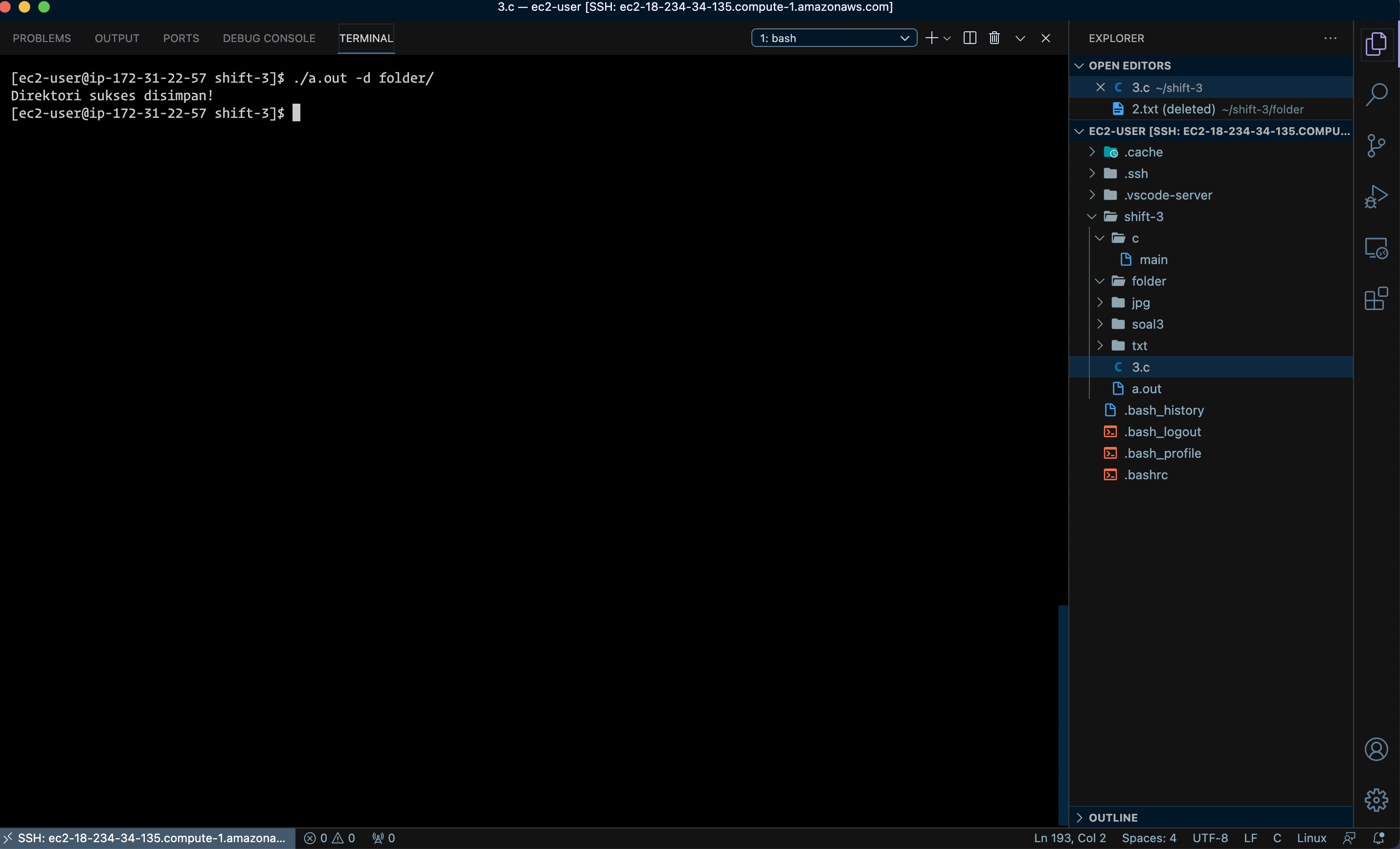Open the Run and Debug view
This screenshot has height=849, width=1400.
coord(1376,197)
